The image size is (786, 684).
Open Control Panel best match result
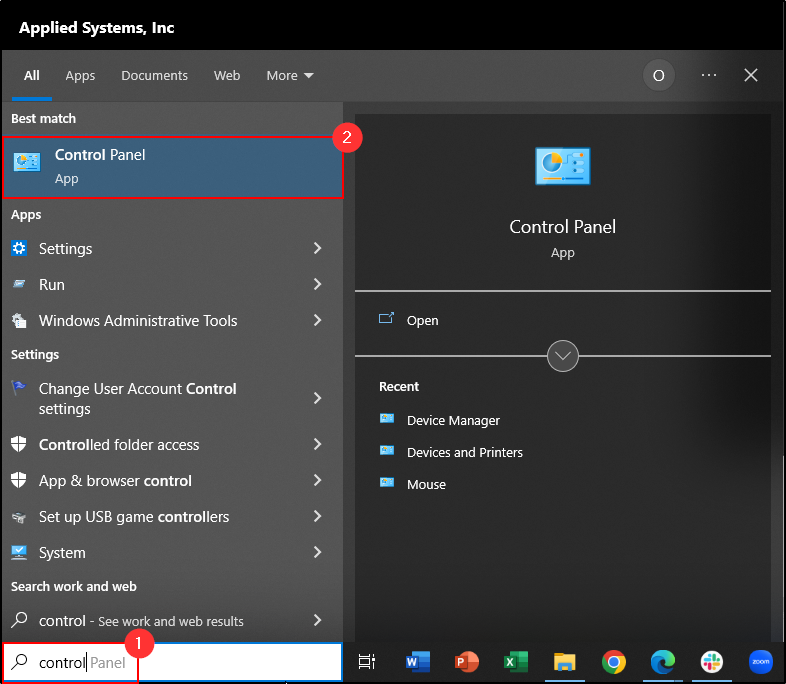(x=173, y=167)
